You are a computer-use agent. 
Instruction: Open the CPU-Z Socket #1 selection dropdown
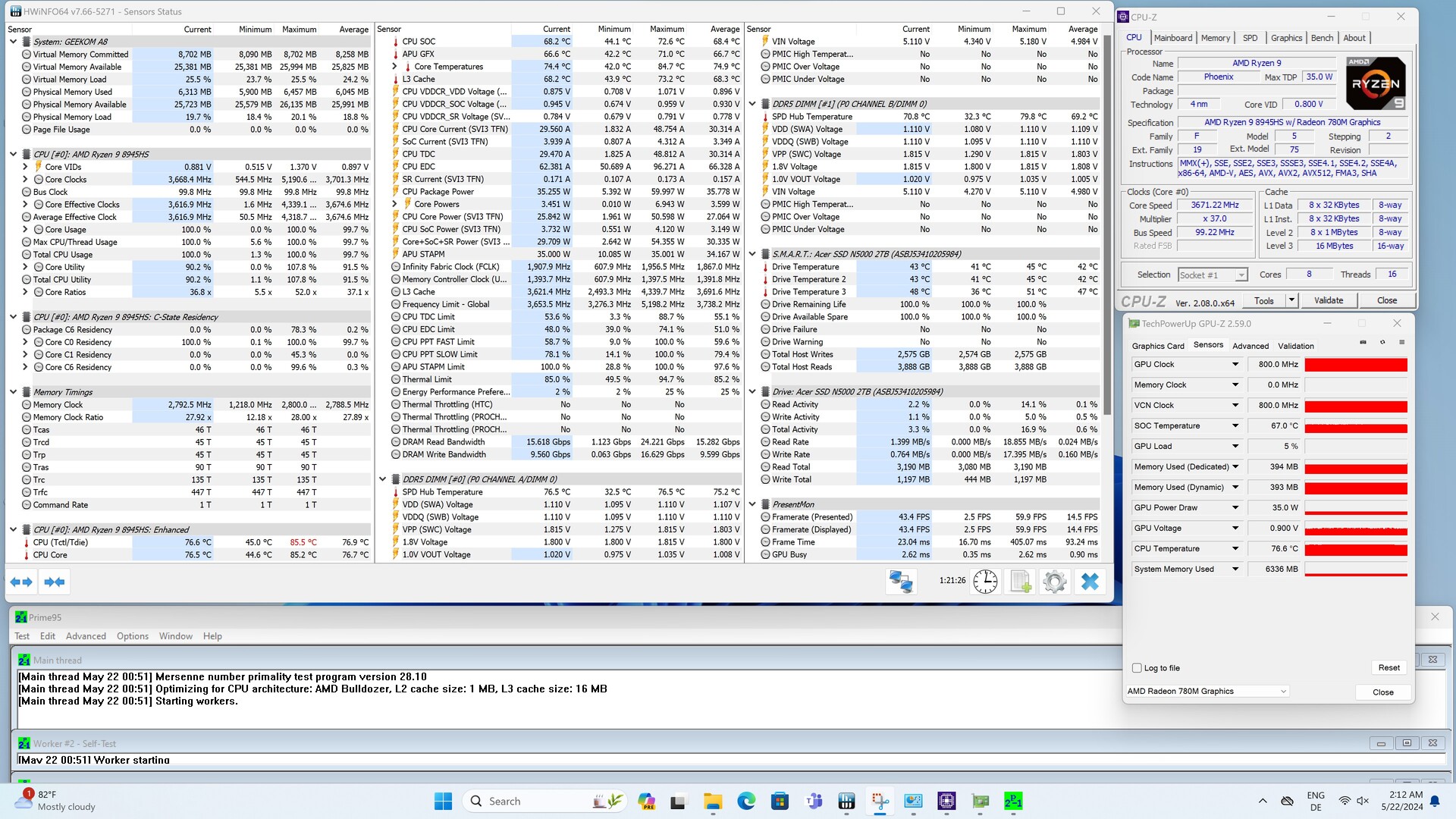[1241, 275]
